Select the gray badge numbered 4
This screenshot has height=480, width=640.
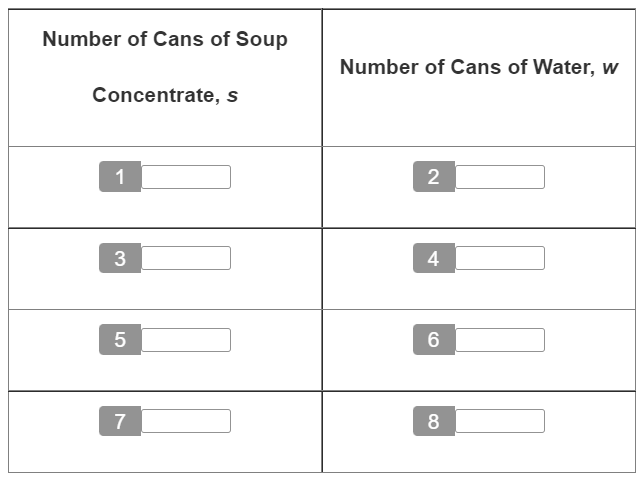coord(434,258)
